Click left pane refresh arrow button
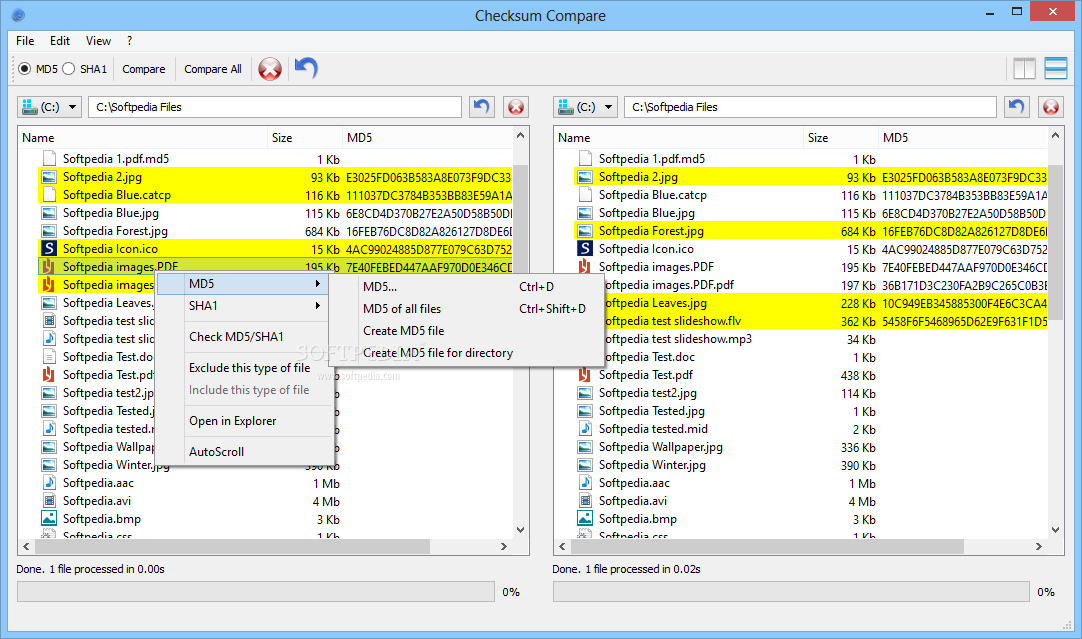The height and width of the screenshot is (639, 1082). click(482, 107)
